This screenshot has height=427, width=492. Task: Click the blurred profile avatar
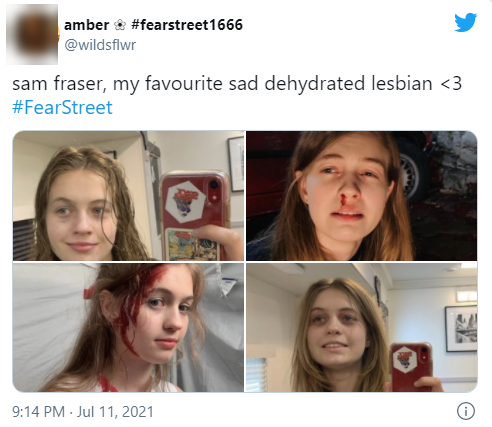(x=32, y=34)
